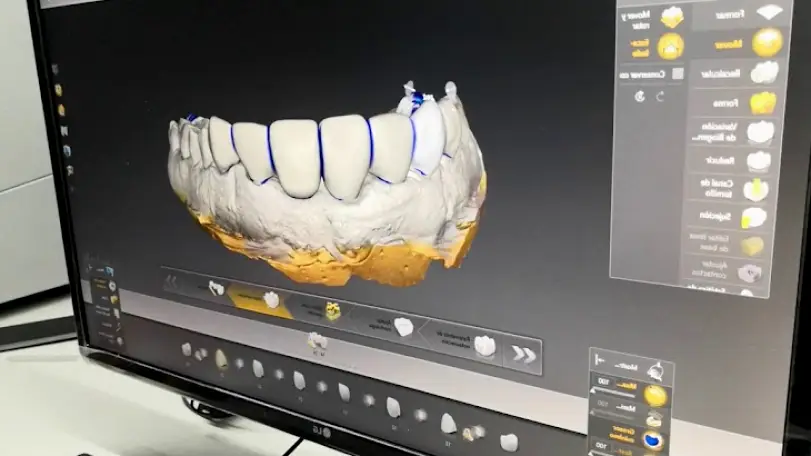Toggle the yellow upper jaw sphere icon
811x456 pixels.
[x=655, y=396]
